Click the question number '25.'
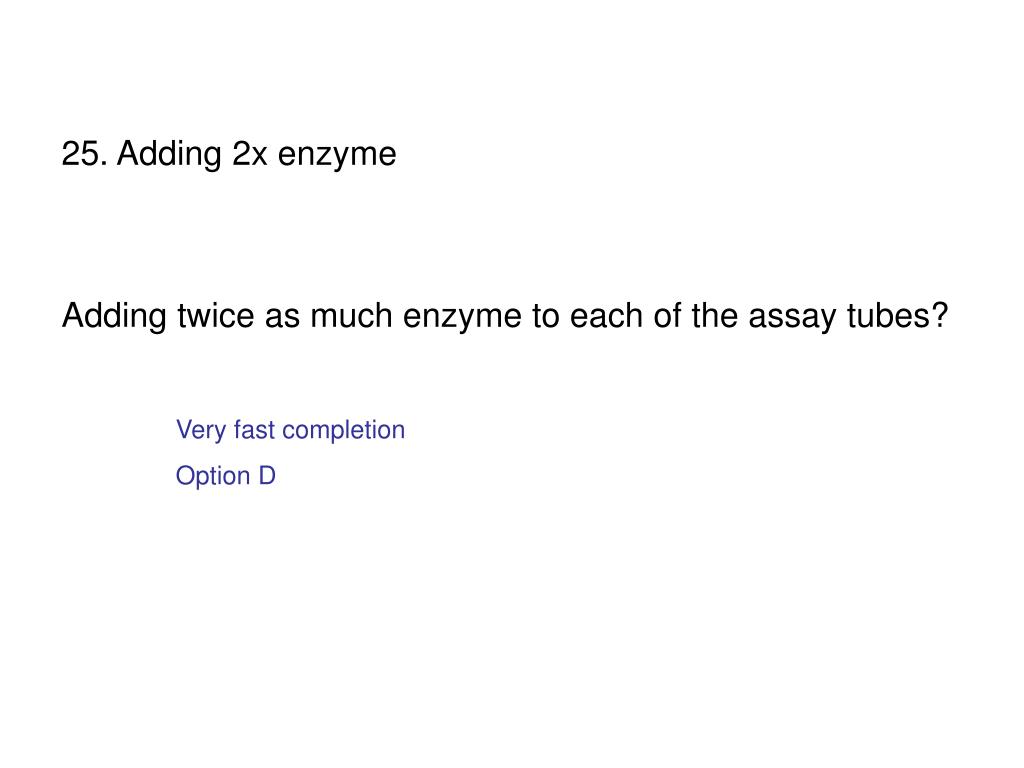Image resolution: width=1024 pixels, height=768 pixels. tap(84, 155)
